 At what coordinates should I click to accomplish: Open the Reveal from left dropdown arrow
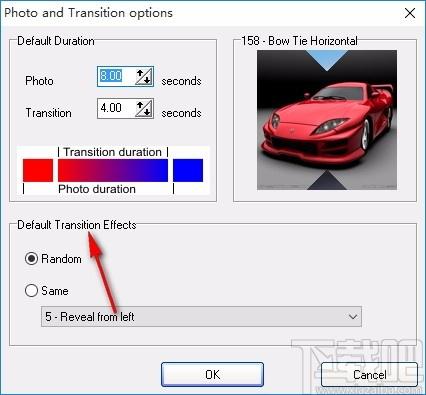pos(352,316)
